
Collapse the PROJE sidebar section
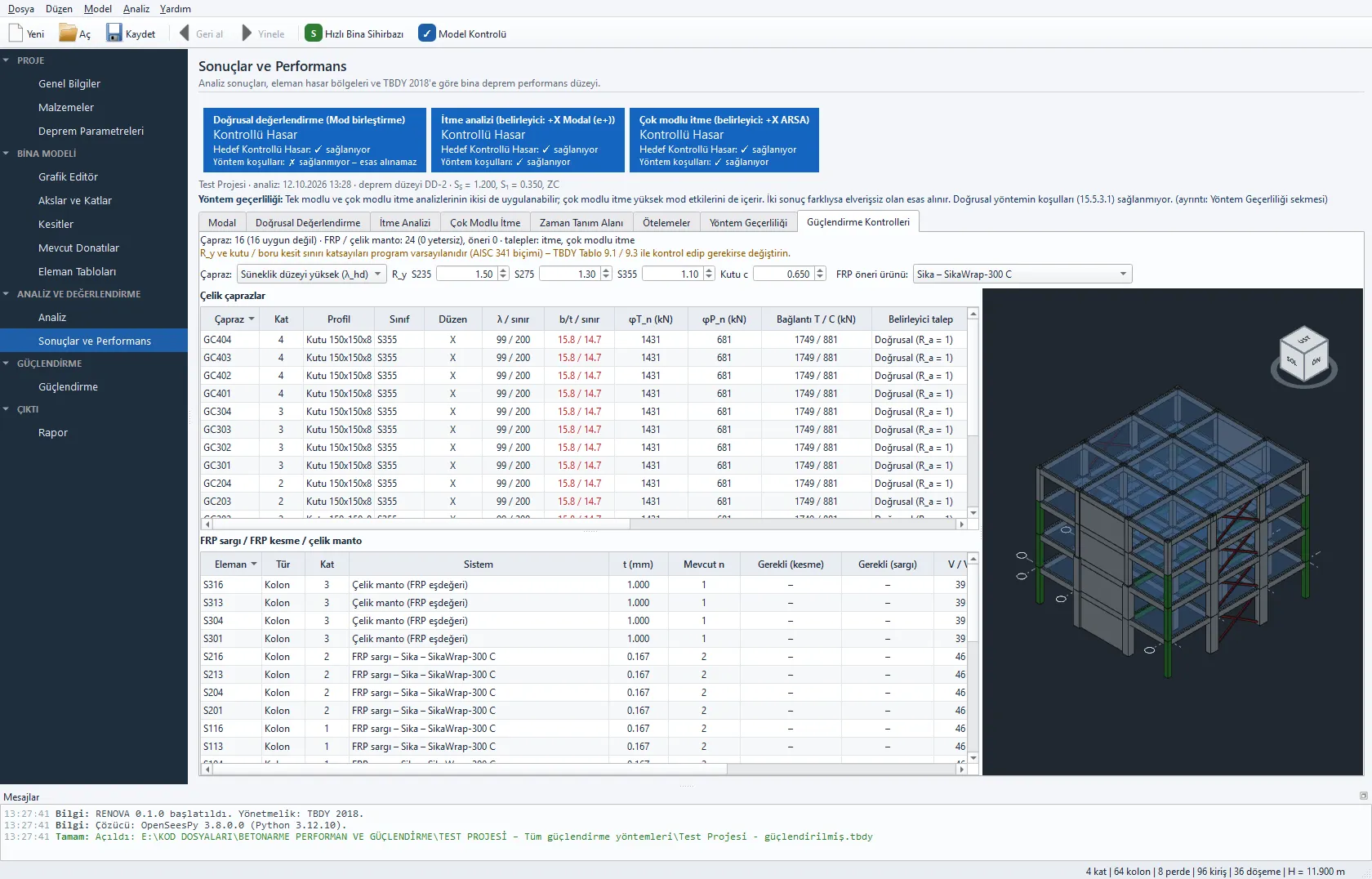(7, 60)
